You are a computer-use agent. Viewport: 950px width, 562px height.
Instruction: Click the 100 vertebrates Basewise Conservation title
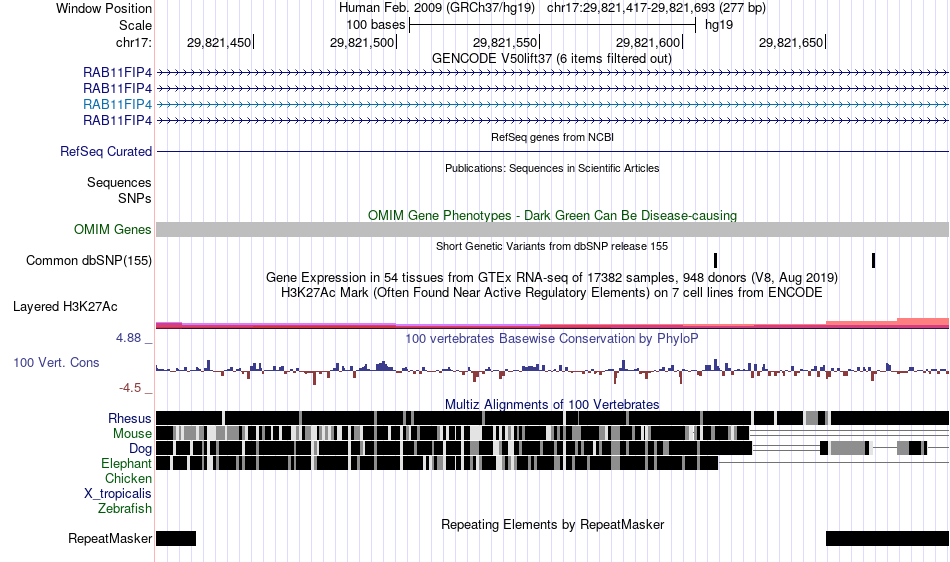tap(552, 339)
